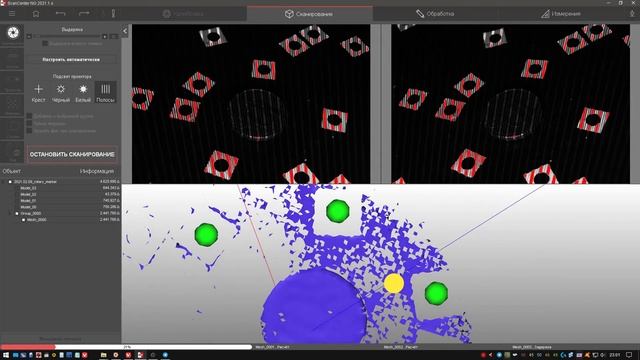
Task: Open the Windows notification center icon
Action: 630,355
